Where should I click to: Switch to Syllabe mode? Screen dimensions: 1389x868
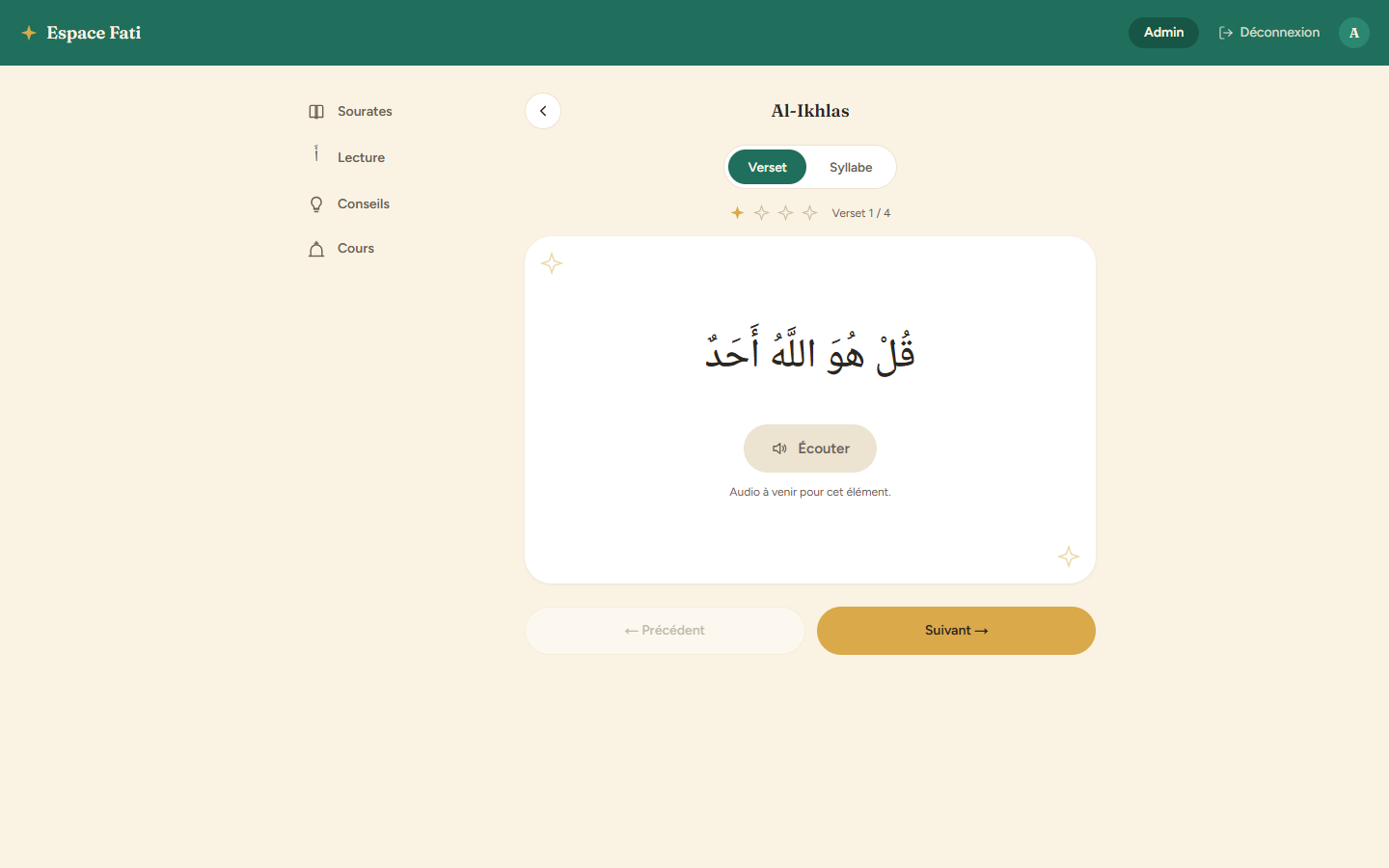(851, 167)
